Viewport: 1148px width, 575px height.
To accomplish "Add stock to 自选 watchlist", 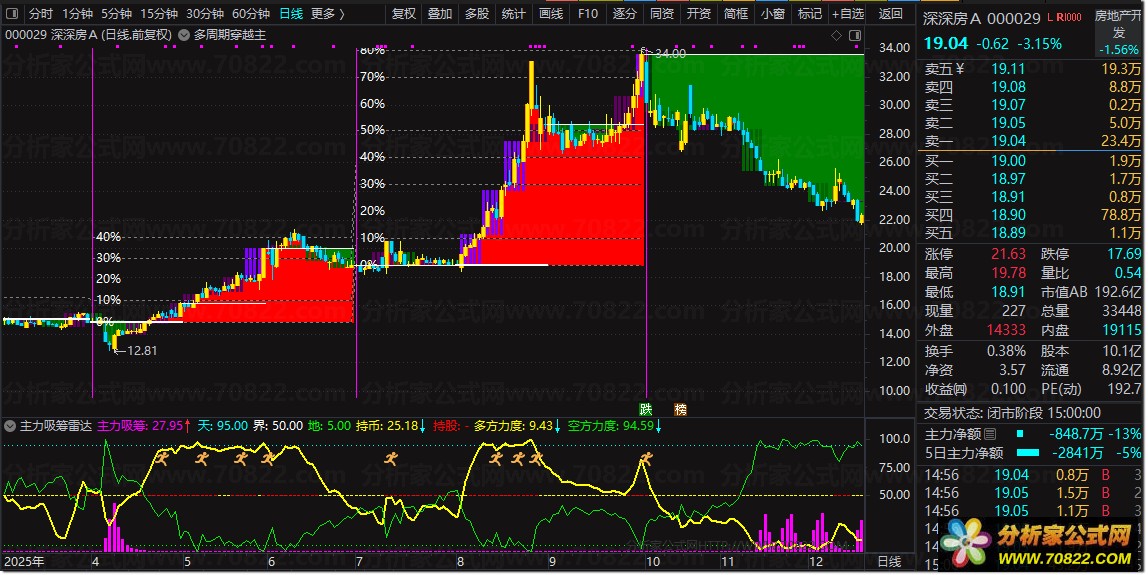I will tap(848, 13).
